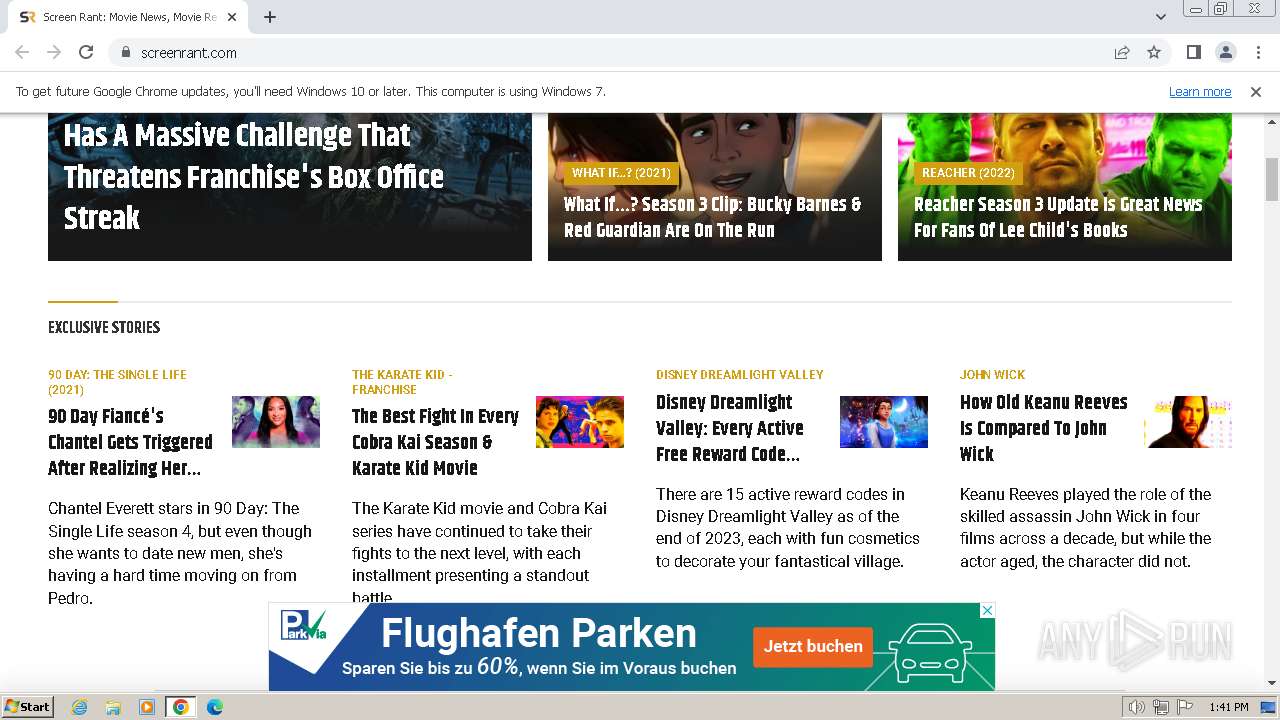Open the Action Center flag icon
The height and width of the screenshot is (720, 1280).
[1185, 707]
